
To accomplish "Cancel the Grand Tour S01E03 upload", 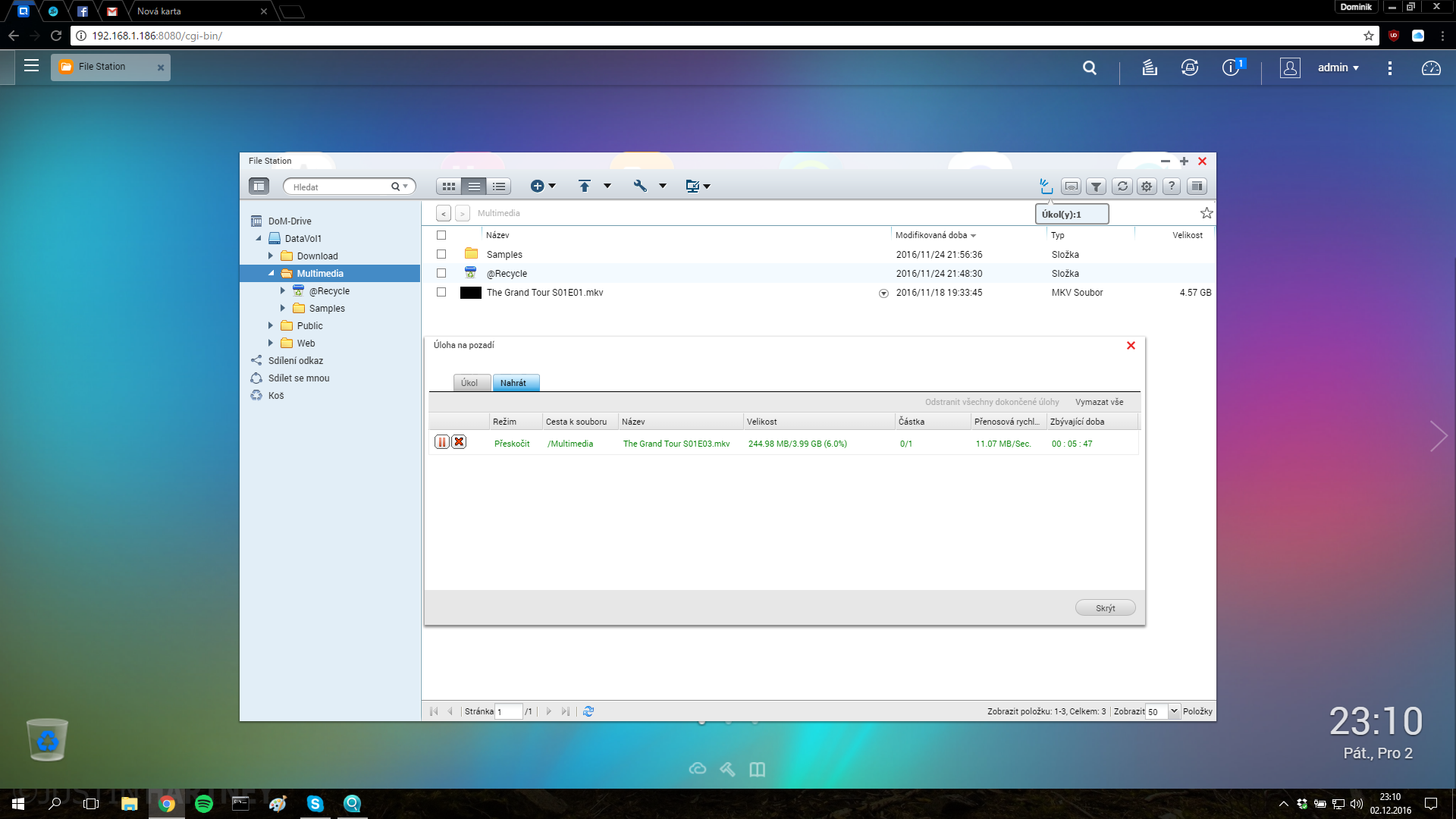I will coord(459,443).
